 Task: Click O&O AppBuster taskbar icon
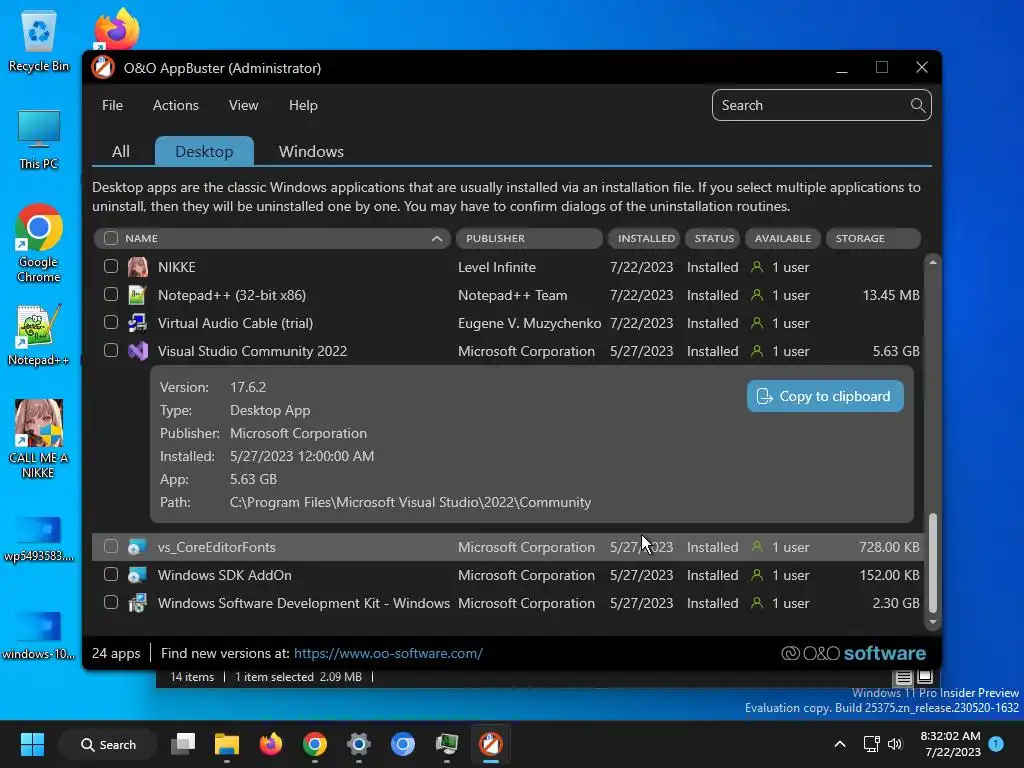click(490, 744)
